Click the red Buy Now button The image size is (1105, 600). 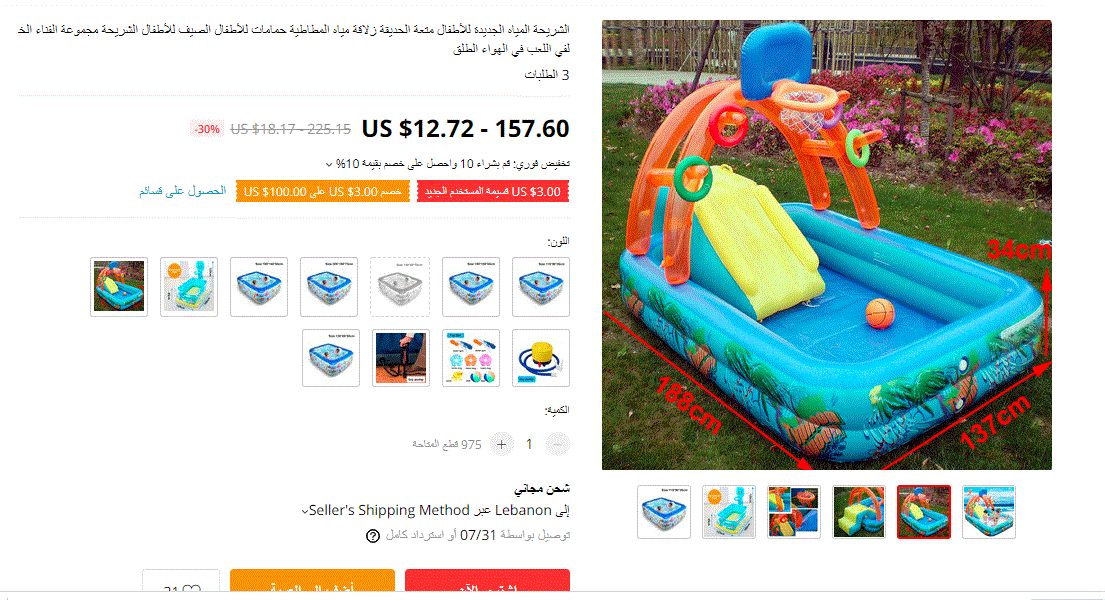pos(487,581)
